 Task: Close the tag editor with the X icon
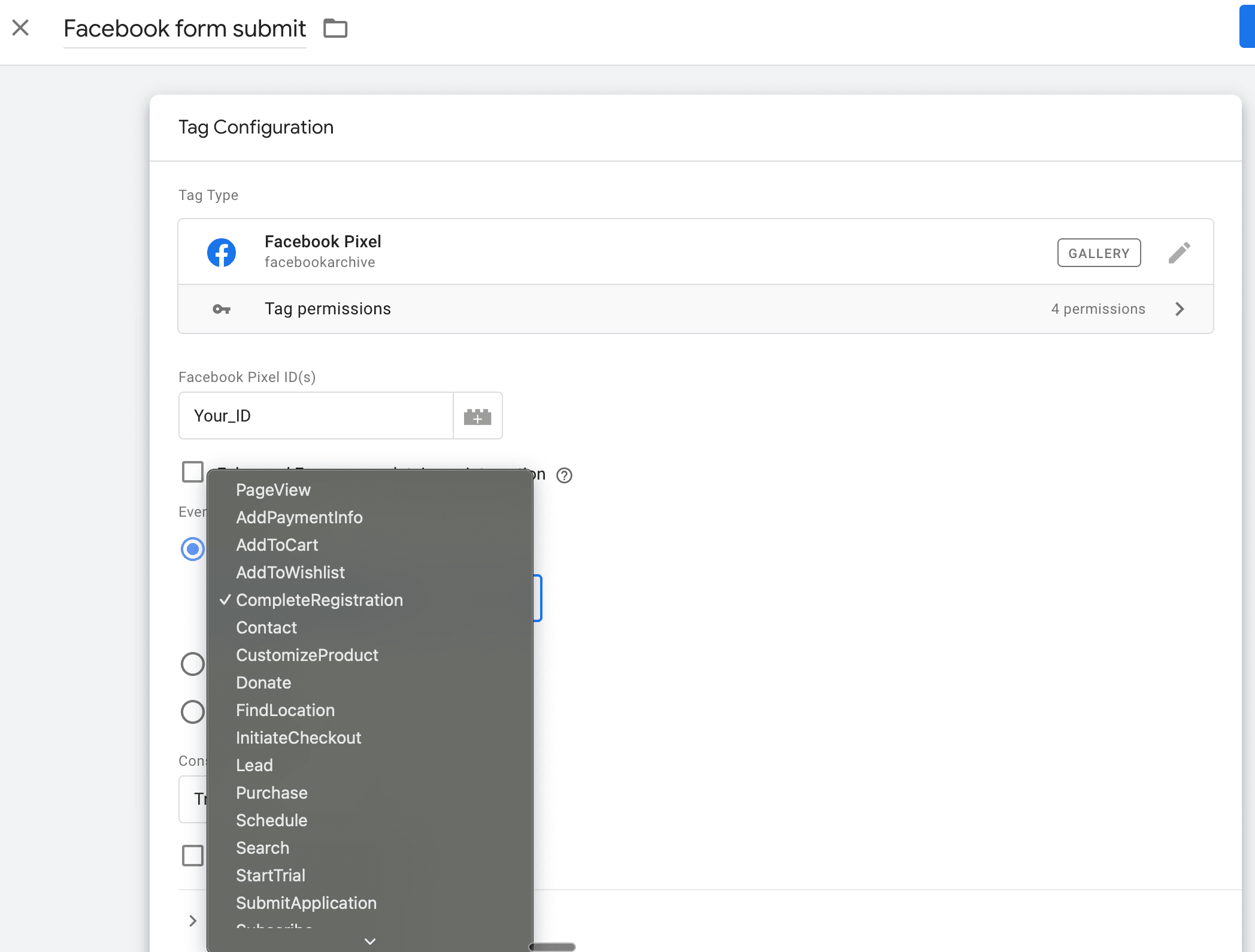pos(20,28)
